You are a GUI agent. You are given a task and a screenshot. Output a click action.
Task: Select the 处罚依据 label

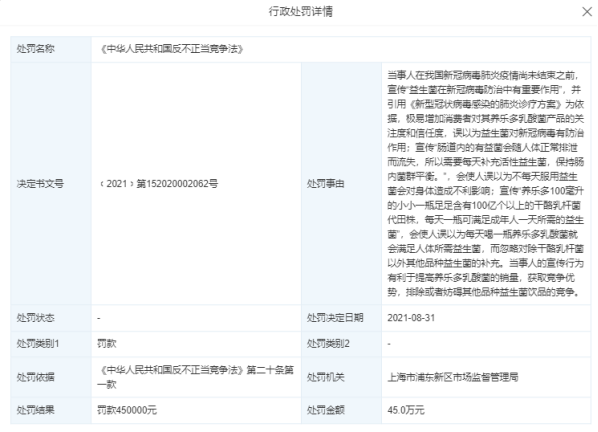point(35,377)
